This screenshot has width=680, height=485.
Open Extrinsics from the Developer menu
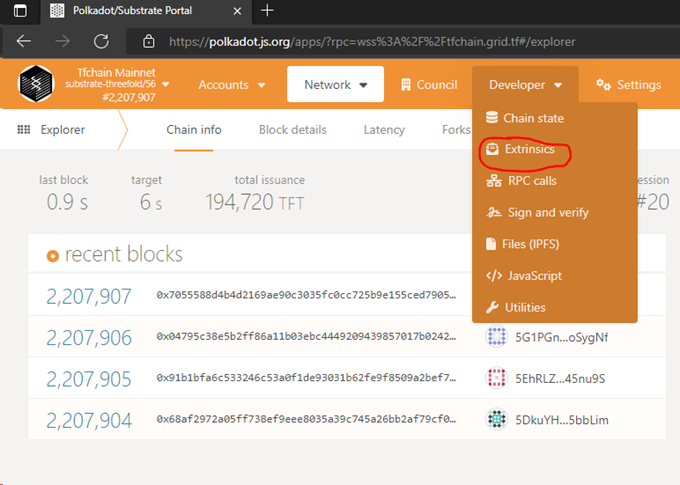coord(529,149)
